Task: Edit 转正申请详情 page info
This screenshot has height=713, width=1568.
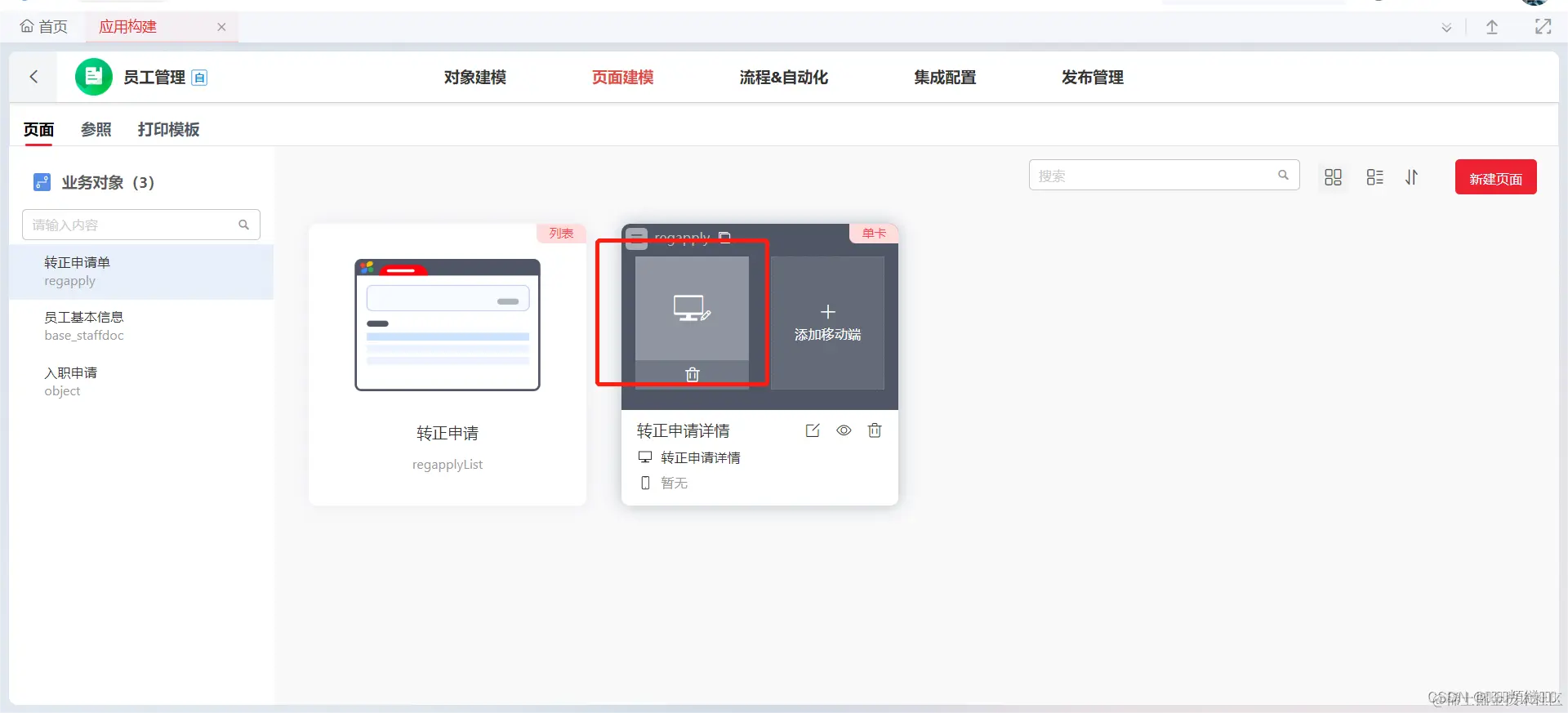Action: click(x=813, y=430)
